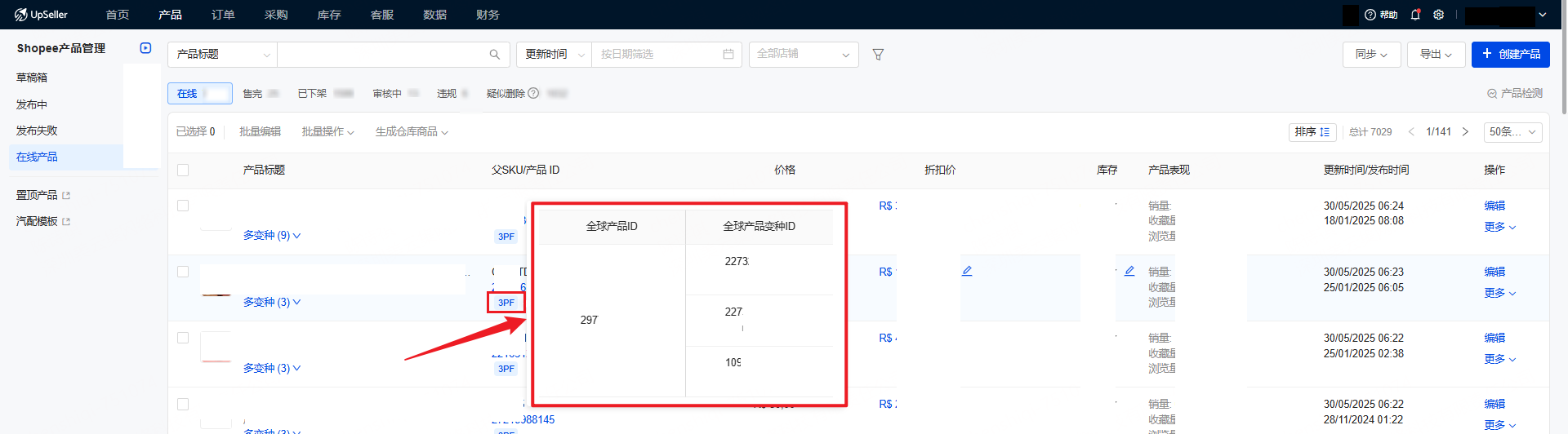This screenshot has width=1568, height=434.
Task: Open 更多 menu in 06:24 row
Action: click(x=1499, y=227)
